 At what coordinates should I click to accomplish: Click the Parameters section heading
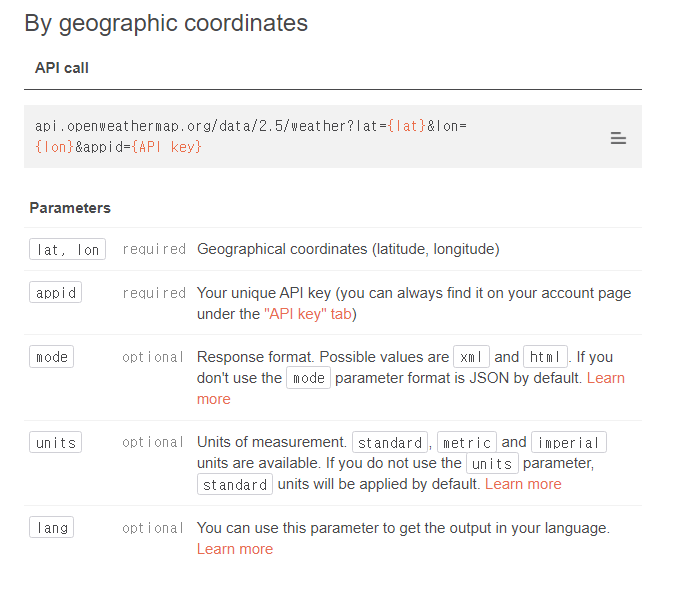coord(70,208)
